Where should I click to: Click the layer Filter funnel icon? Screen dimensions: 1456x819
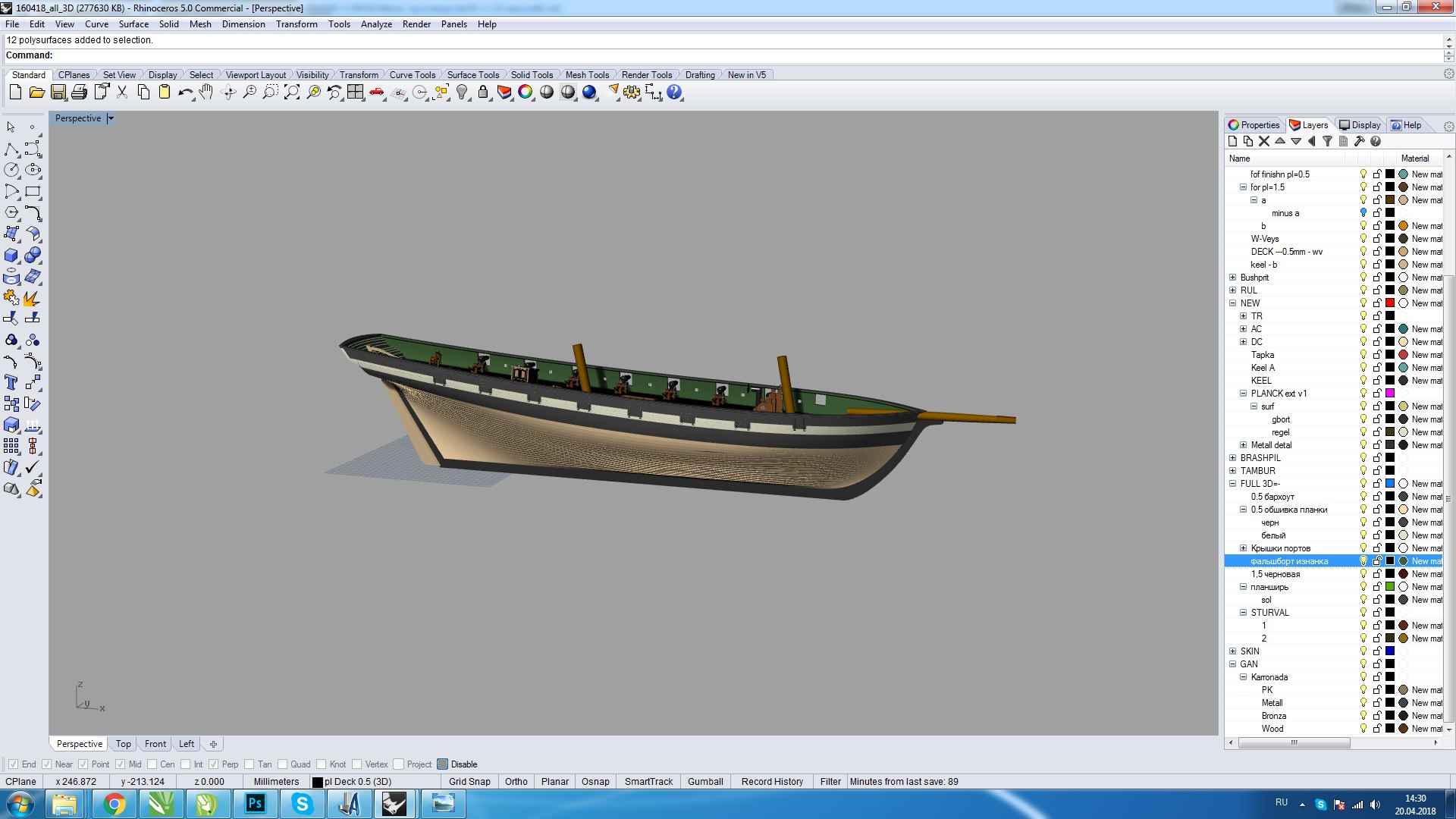[x=1327, y=141]
